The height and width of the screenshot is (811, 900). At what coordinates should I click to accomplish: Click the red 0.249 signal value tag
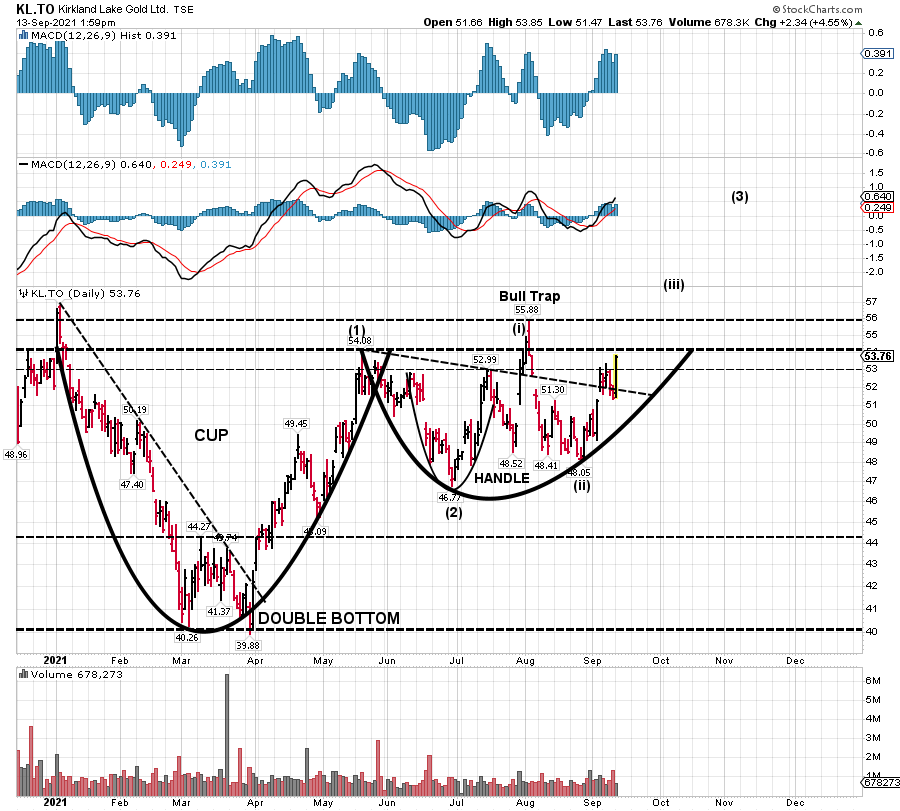point(876,208)
